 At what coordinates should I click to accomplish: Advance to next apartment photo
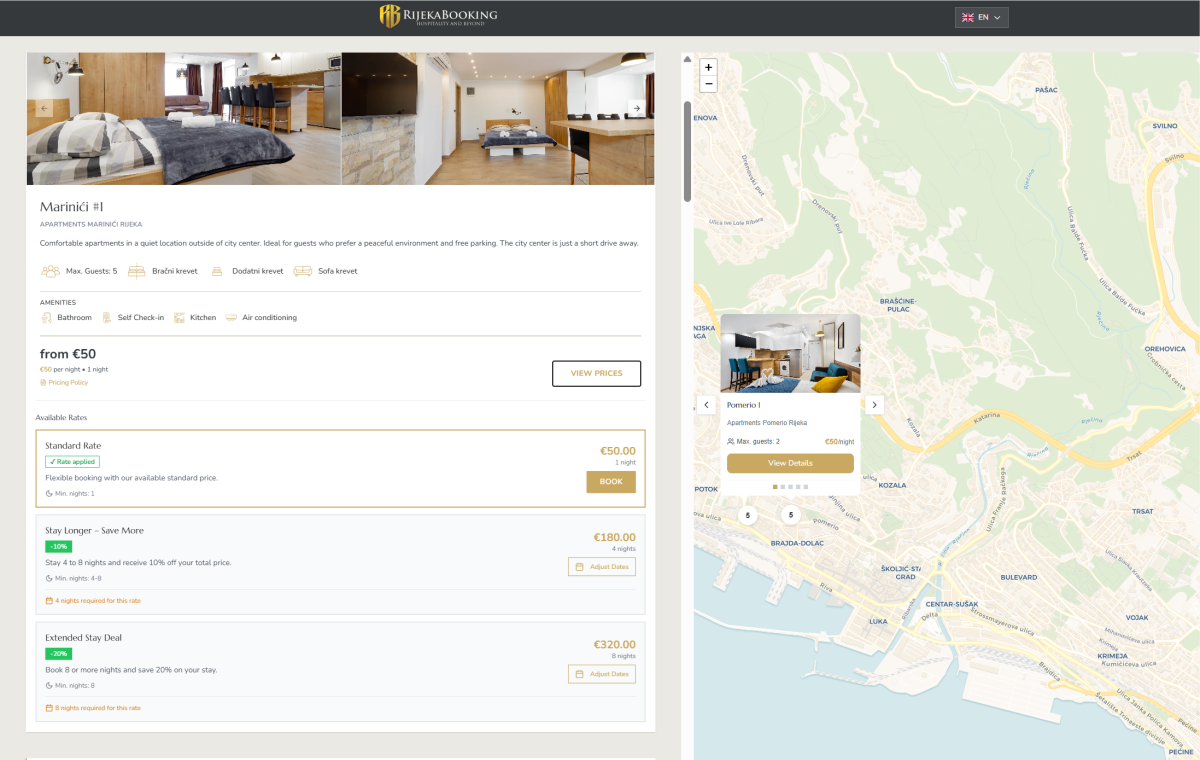point(636,108)
